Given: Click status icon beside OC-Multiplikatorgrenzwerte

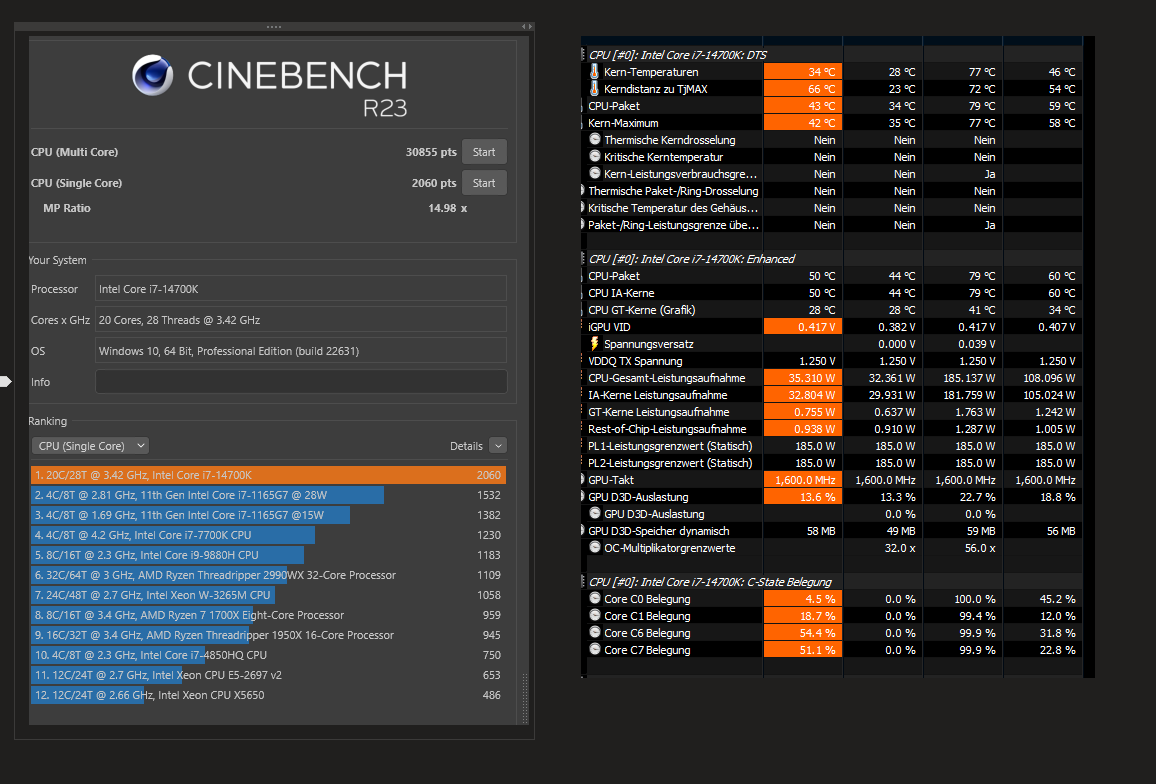Looking at the screenshot, I should [594, 547].
